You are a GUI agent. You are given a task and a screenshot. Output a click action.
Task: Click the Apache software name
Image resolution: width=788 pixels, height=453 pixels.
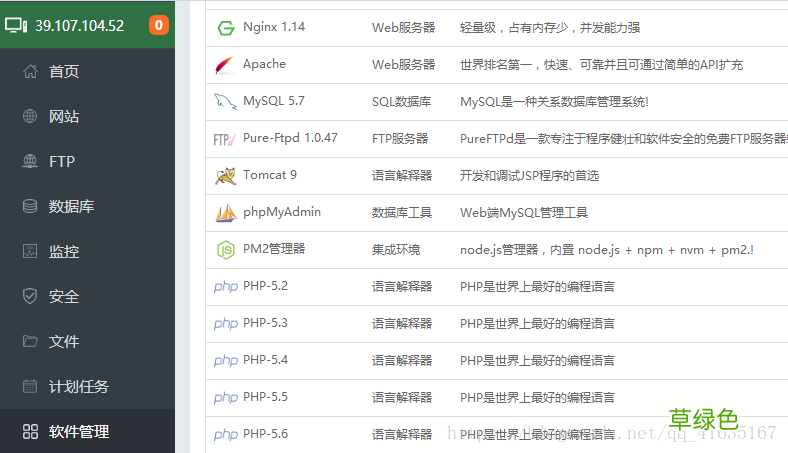[x=264, y=64]
